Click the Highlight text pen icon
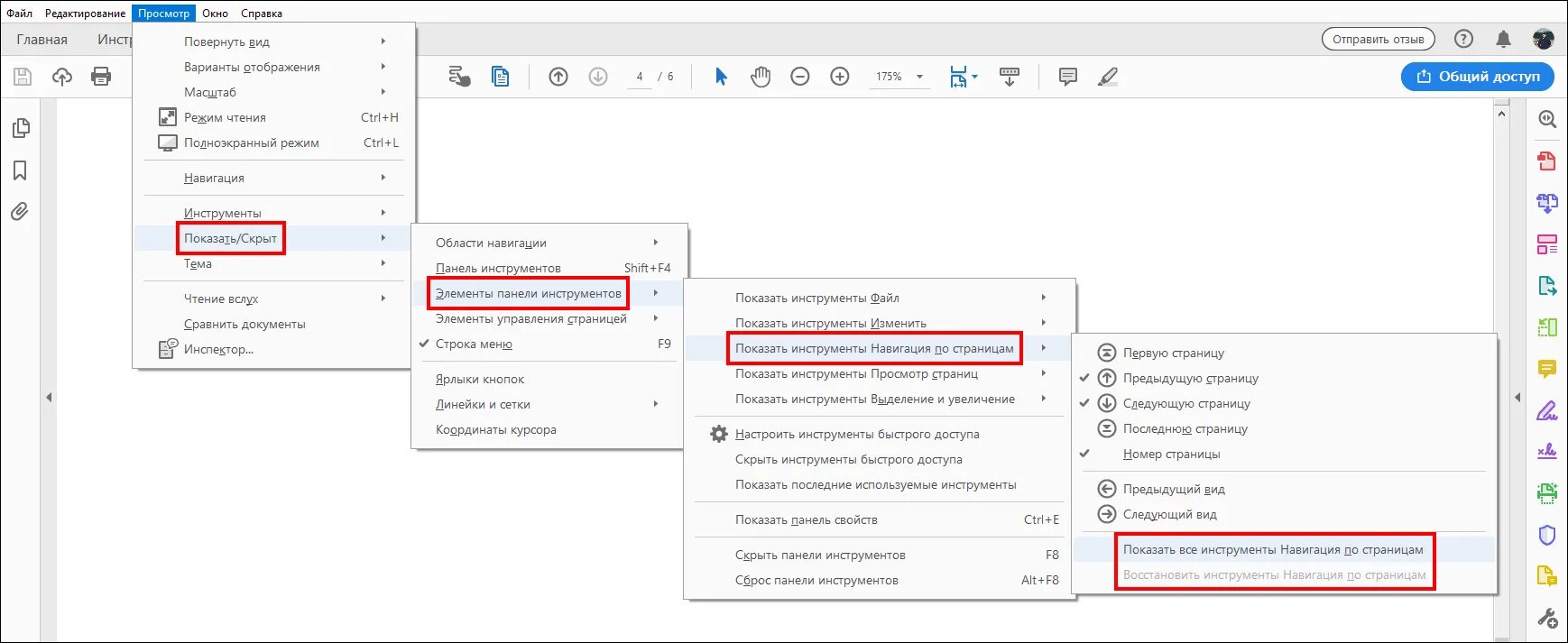 point(1108,77)
